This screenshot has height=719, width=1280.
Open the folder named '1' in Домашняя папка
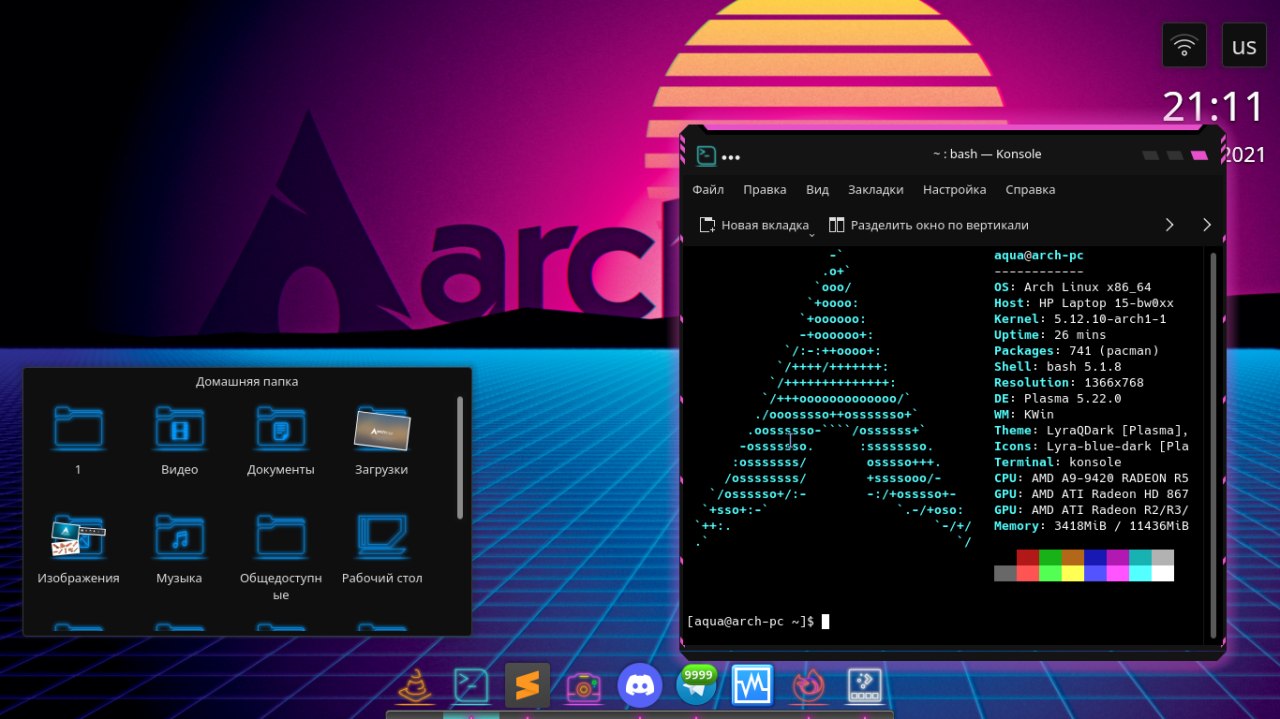(78, 438)
